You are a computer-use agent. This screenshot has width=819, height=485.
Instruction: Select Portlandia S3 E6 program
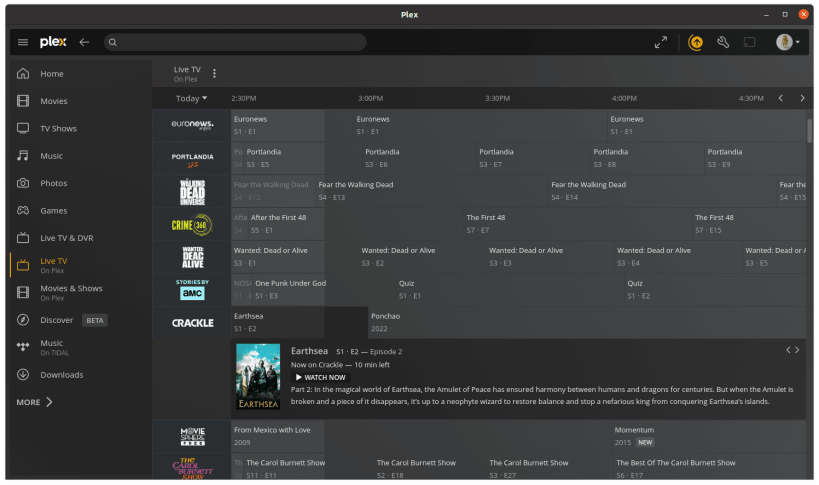tap(419, 158)
